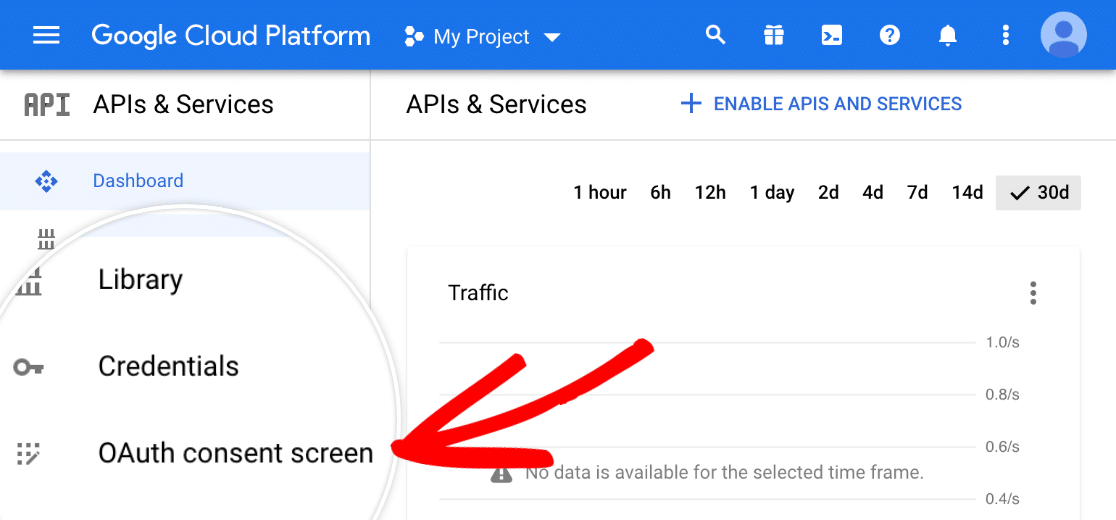Click Enable APIs and Services button
The width and height of the screenshot is (1116, 520).
click(821, 105)
